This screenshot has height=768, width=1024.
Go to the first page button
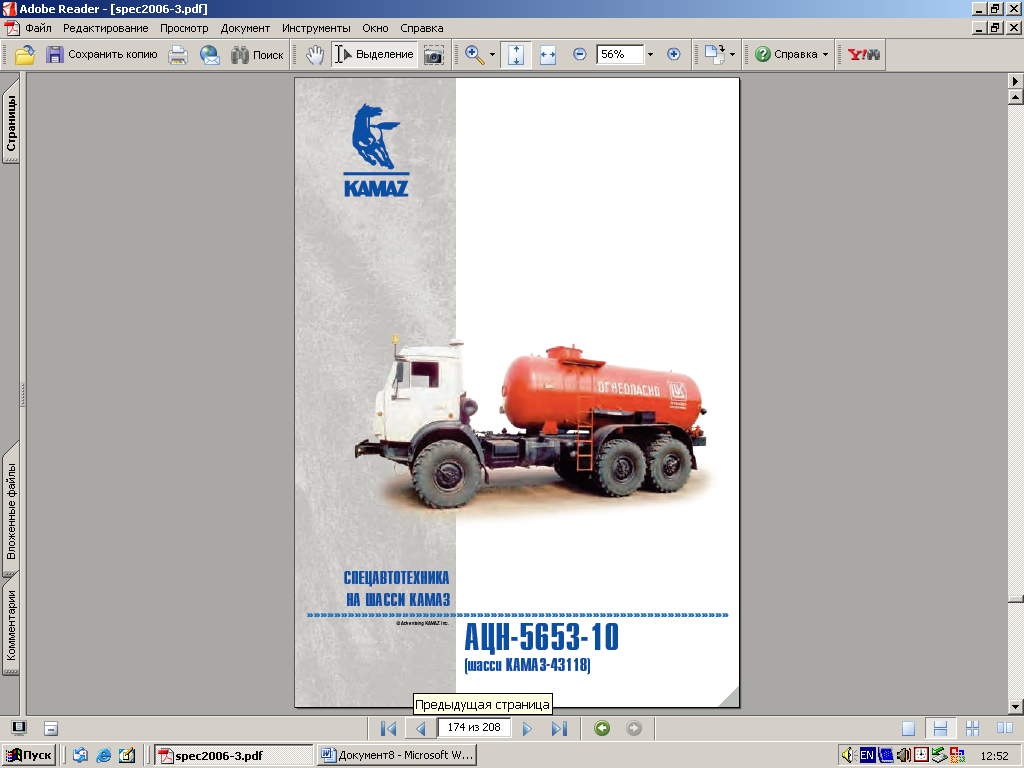pyautogui.click(x=389, y=728)
